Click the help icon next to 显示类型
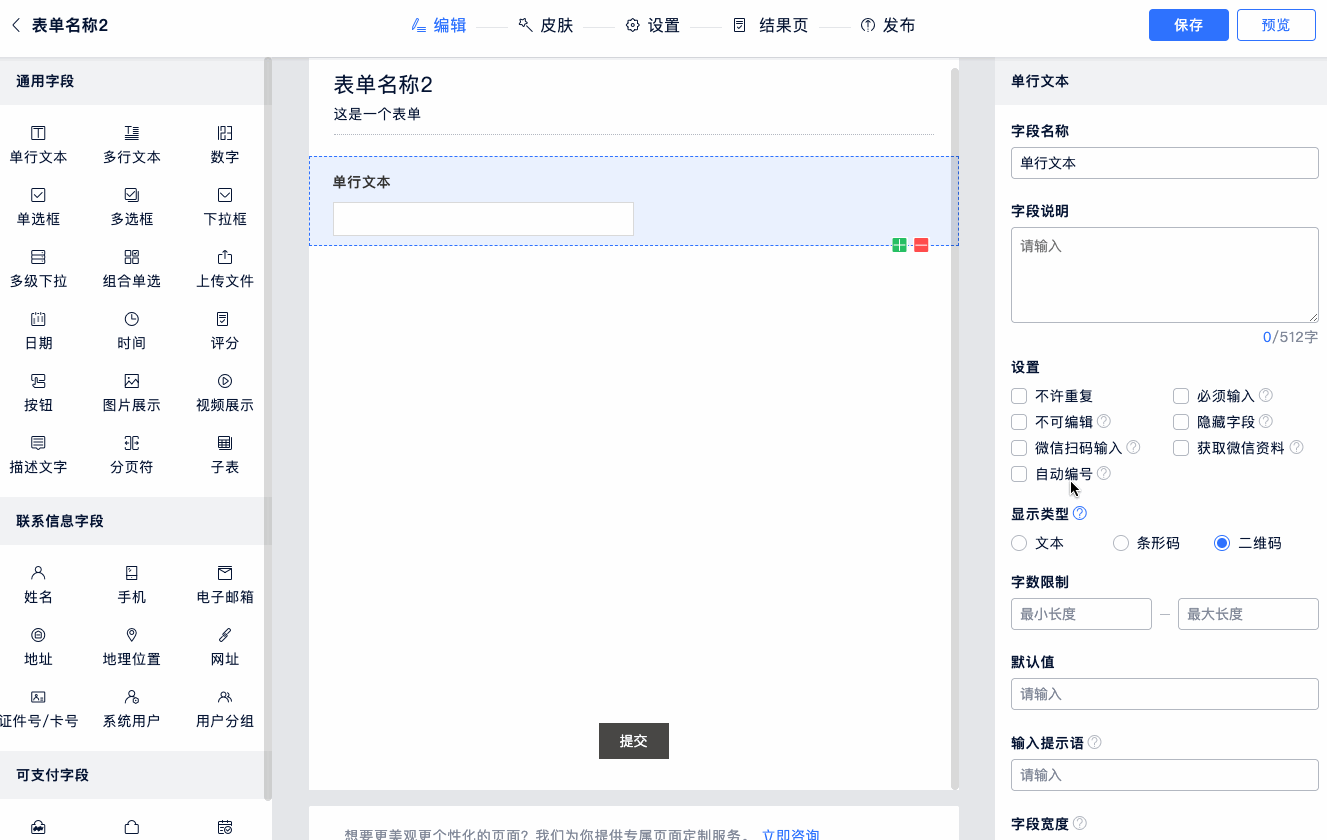 point(1080,513)
